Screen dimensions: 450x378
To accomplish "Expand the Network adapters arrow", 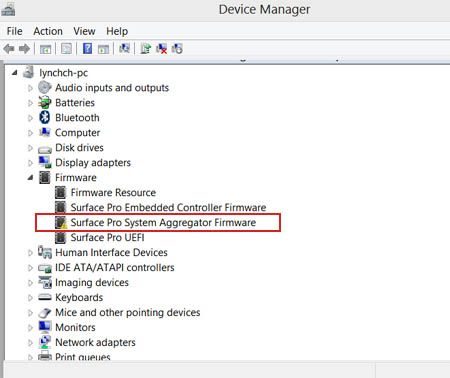I will pyautogui.click(x=30, y=343).
